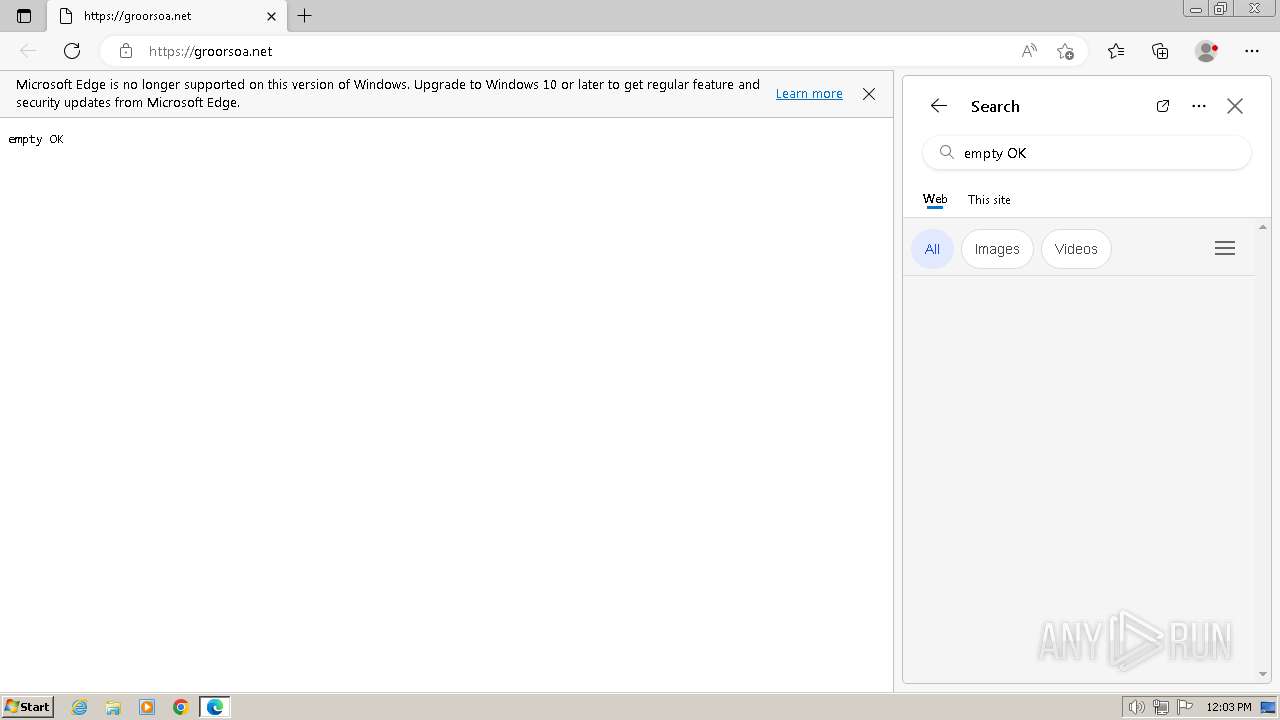Select the 'empty OK' page text
This screenshot has width=1280, height=720.
[36, 140]
